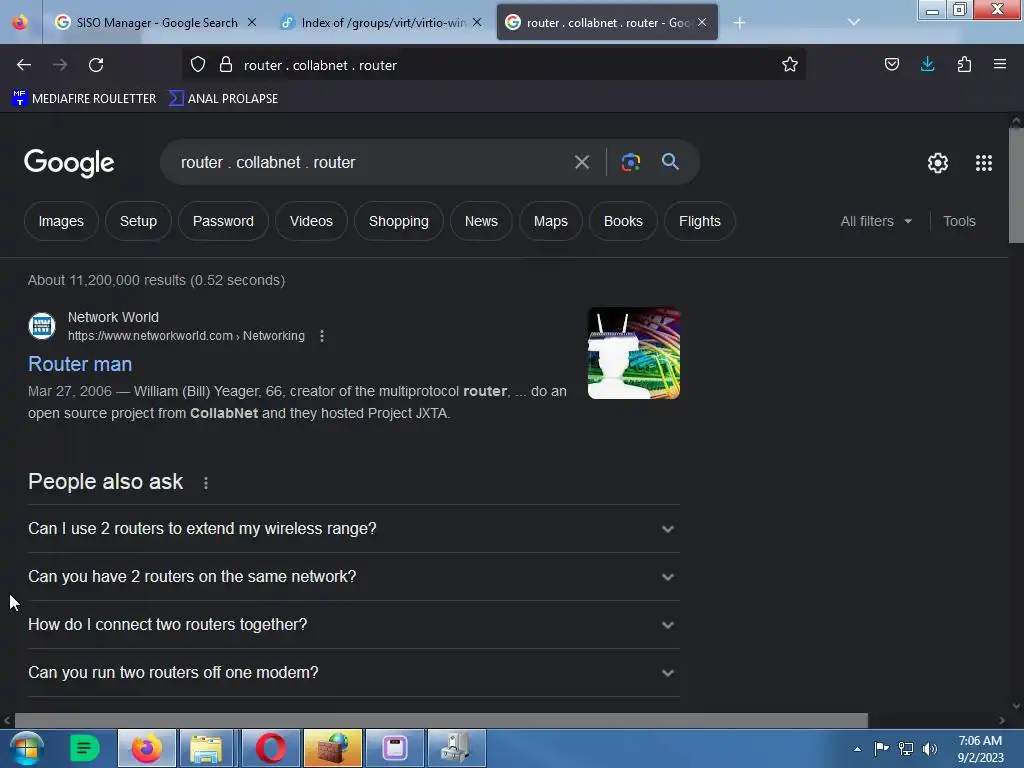Filter results by Videos
This screenshot has width=1024, height=768.
(312, 221)
